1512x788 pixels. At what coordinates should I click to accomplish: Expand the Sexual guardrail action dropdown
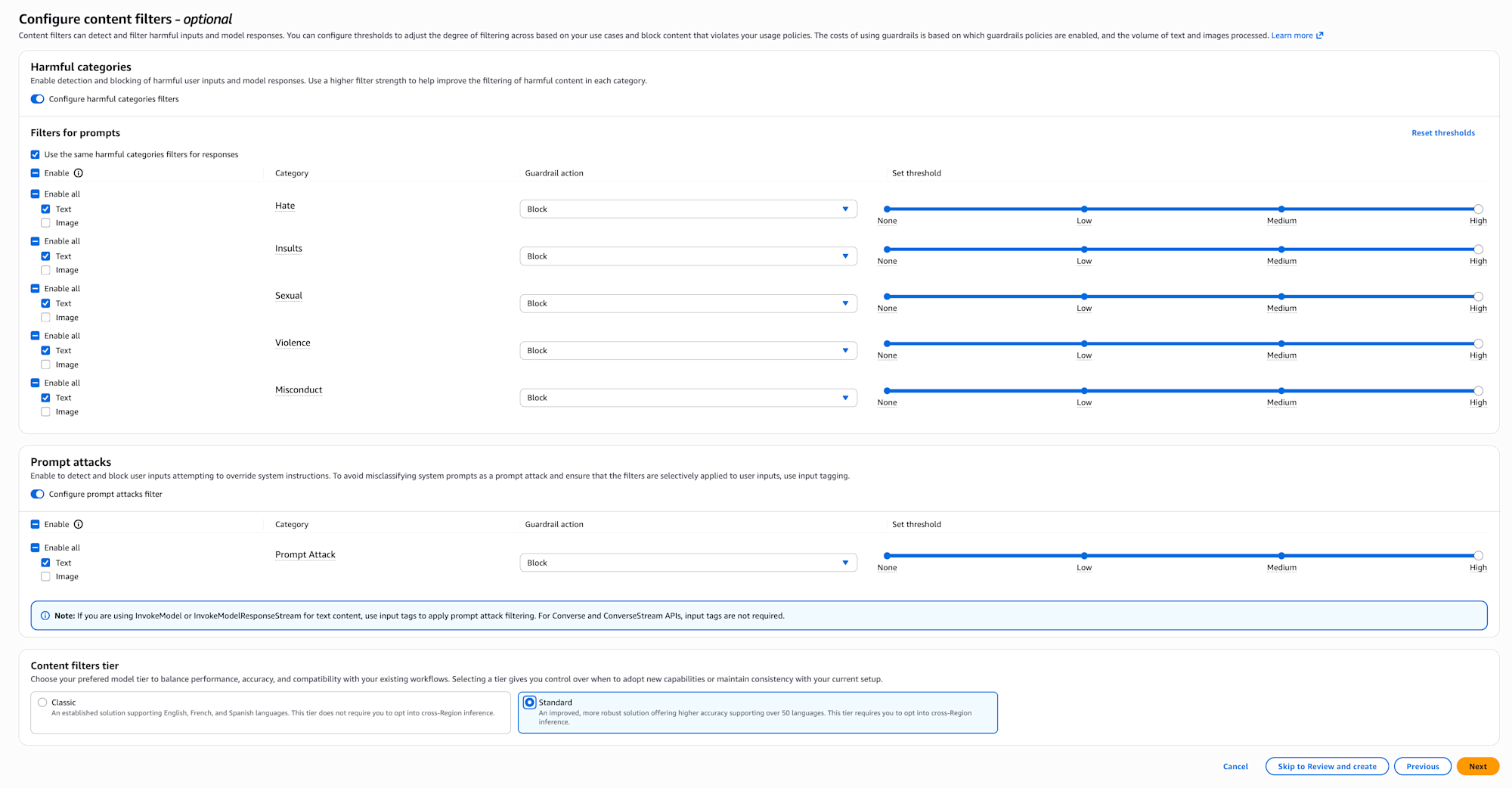688,303
